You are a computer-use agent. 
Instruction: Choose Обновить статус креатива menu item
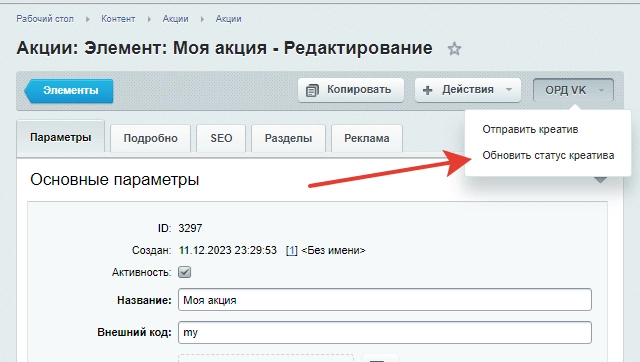click(x=548, y=155)
